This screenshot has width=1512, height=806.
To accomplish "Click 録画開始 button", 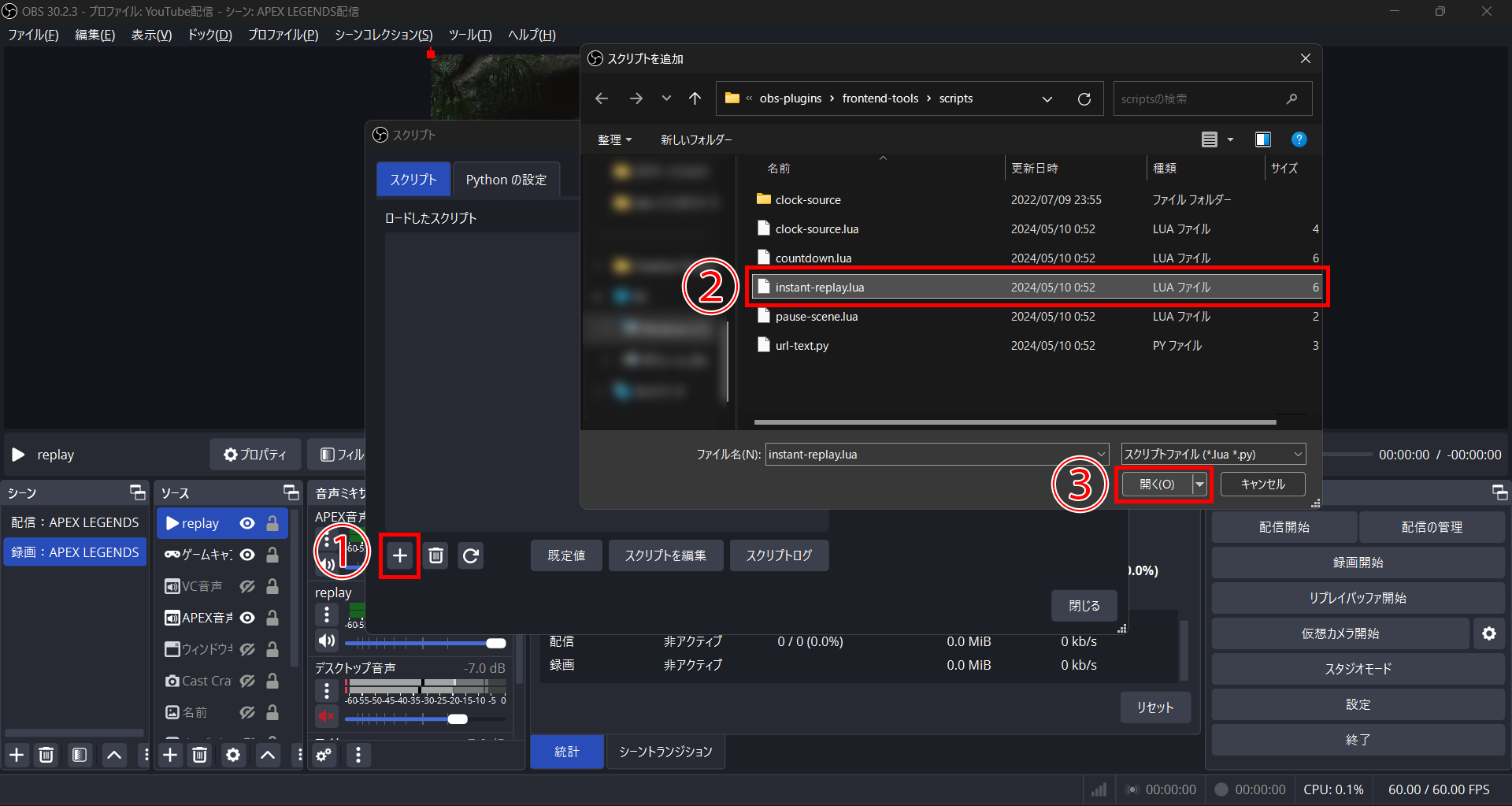I will [1358, 563].
